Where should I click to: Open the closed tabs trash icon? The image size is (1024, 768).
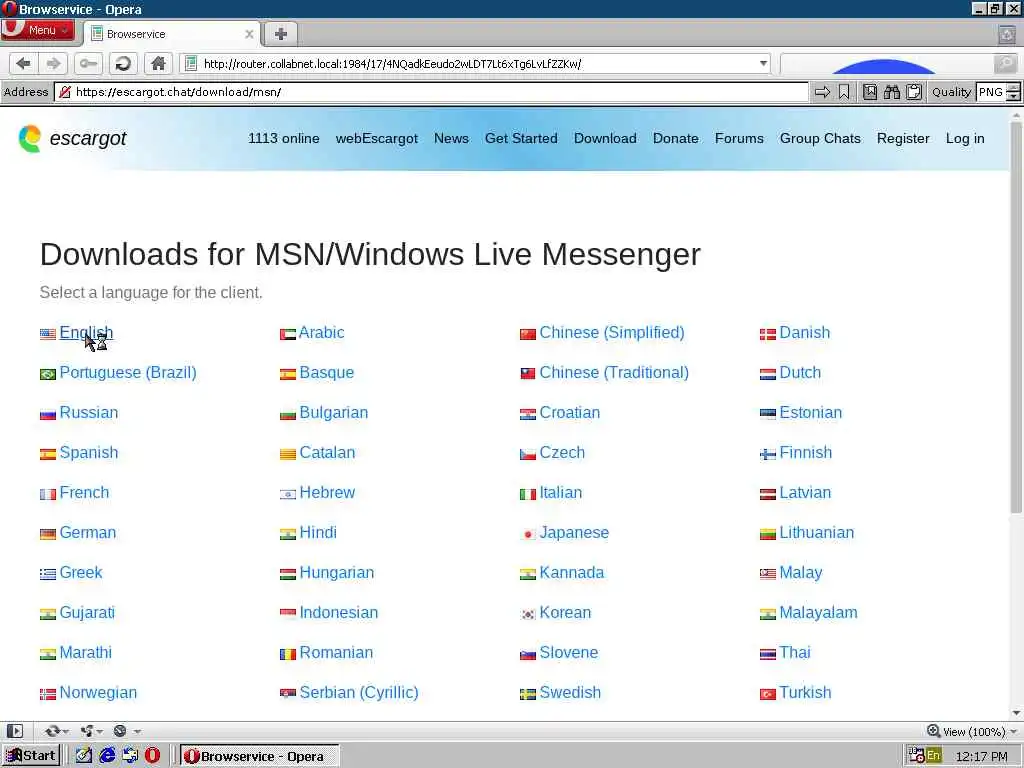point(1007,34)
